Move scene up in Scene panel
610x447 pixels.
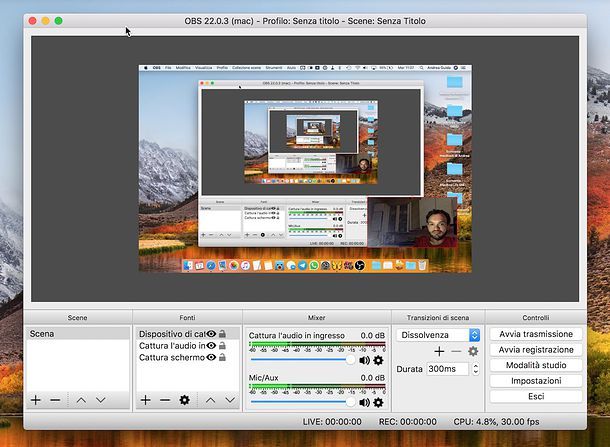click(x=81, y=400)
